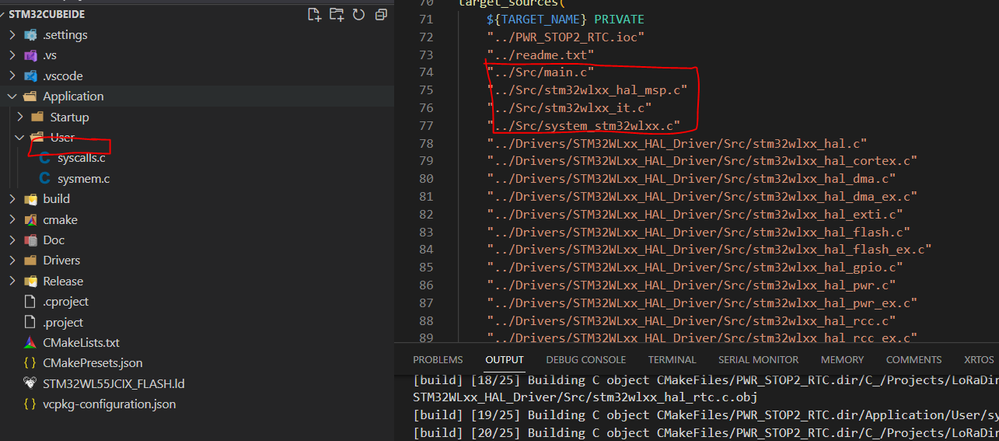999x441 pixels.
Task: Switch to the PROBLEMS panel tab
Action: click(x=438, y=360)
